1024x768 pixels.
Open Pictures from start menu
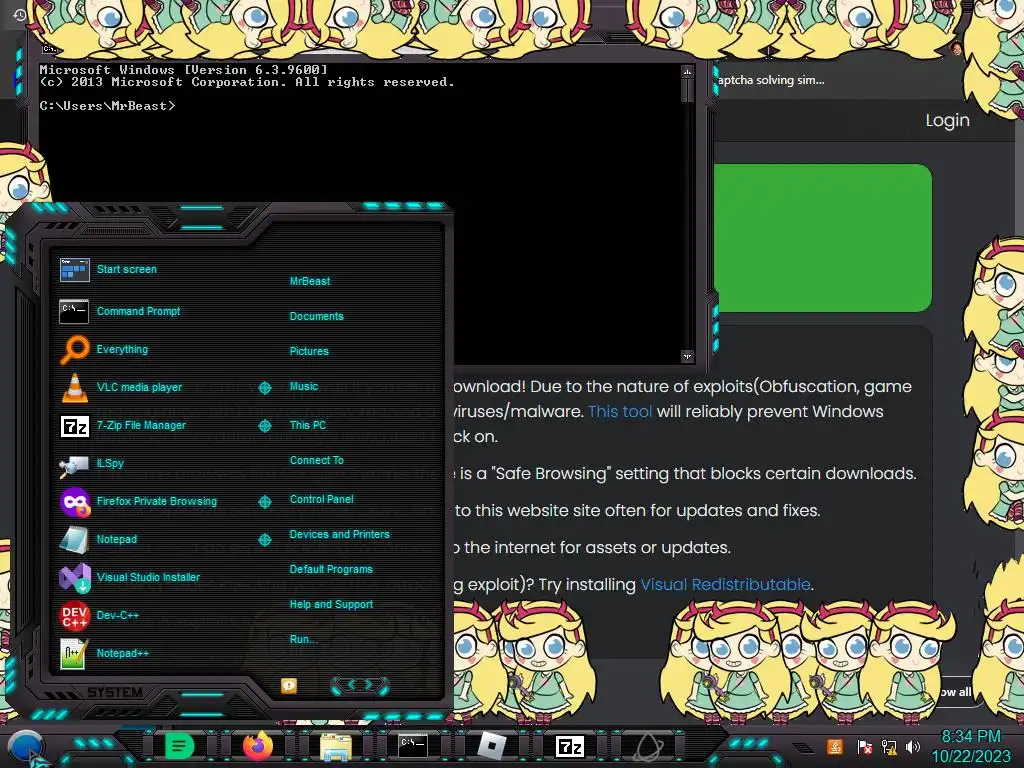pos(309,351)
